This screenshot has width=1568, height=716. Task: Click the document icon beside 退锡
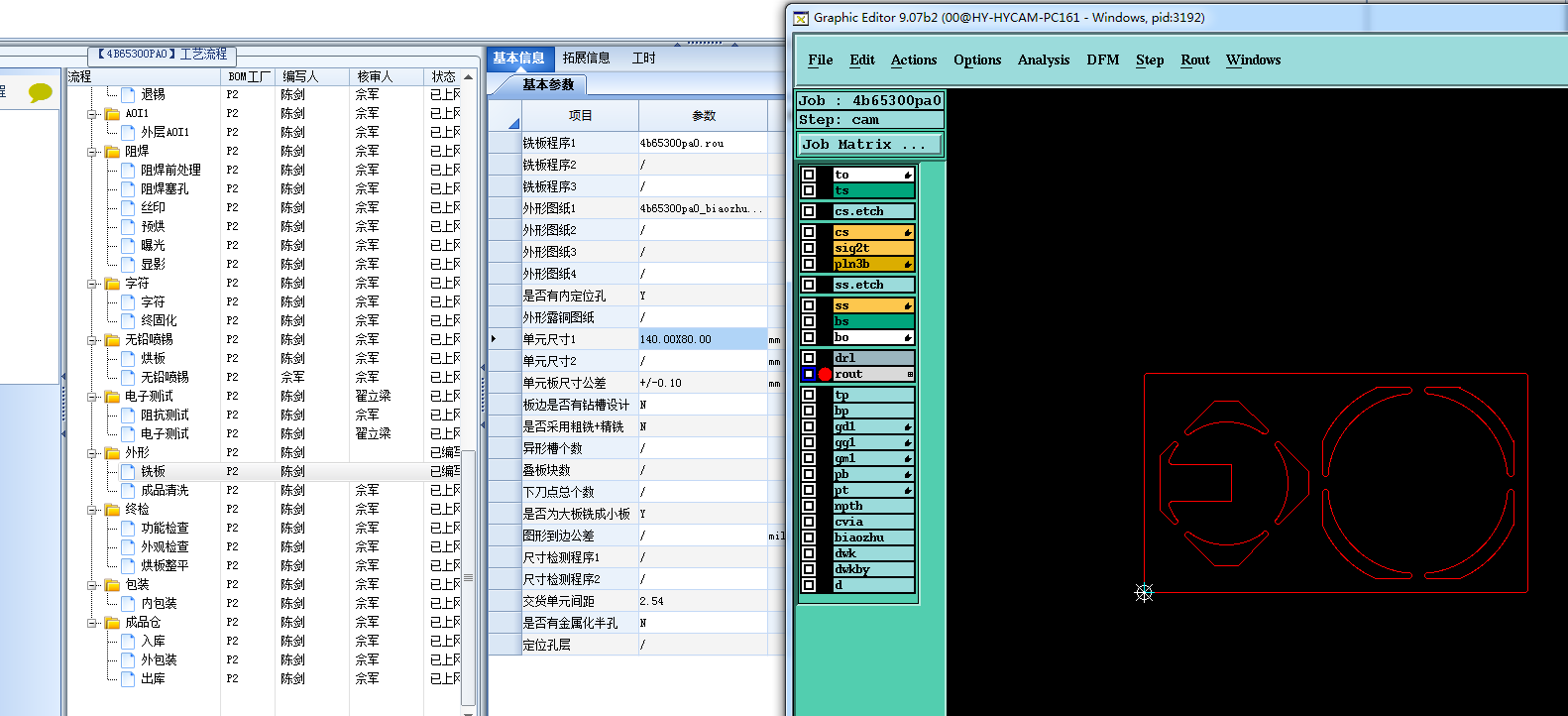(x=128, y=95)
